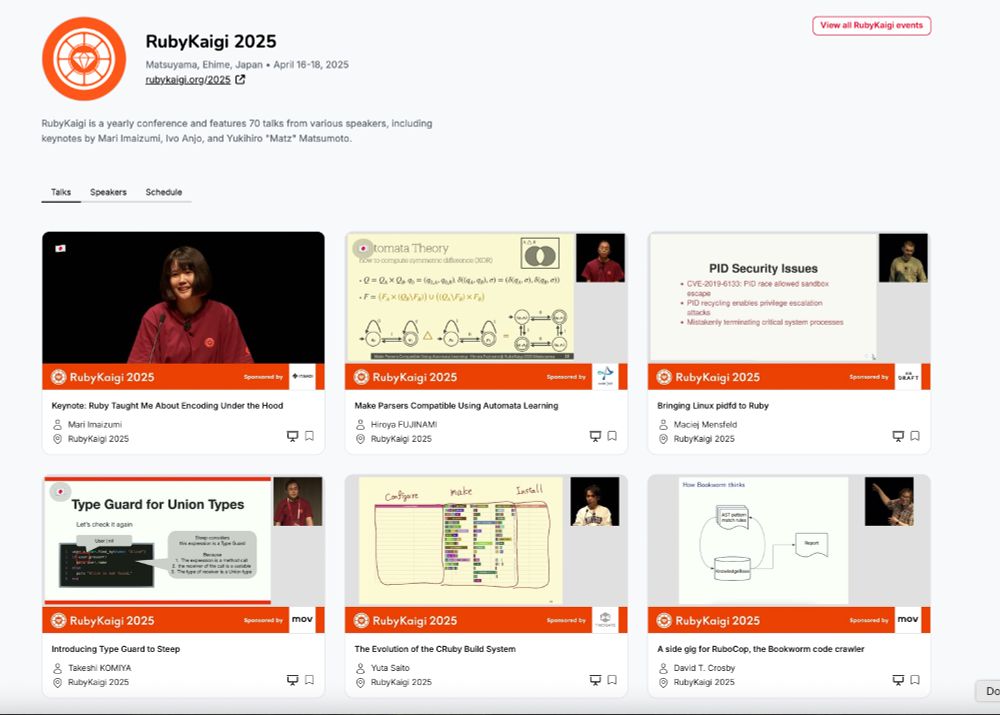Click RubyKaigi 2025 event label under Hiroya FUJINAMI

click(x=401, y=439)
